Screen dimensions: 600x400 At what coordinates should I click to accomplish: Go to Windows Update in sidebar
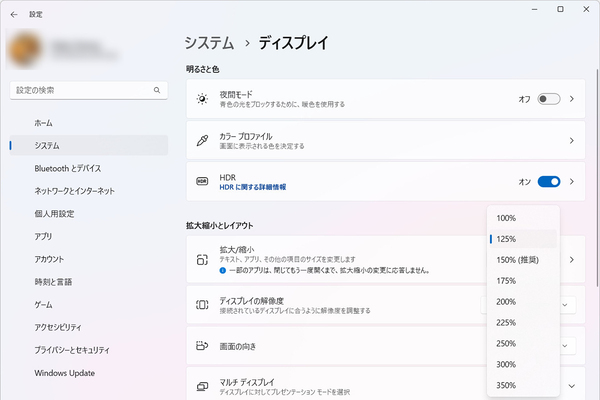[x=64, y=373]
